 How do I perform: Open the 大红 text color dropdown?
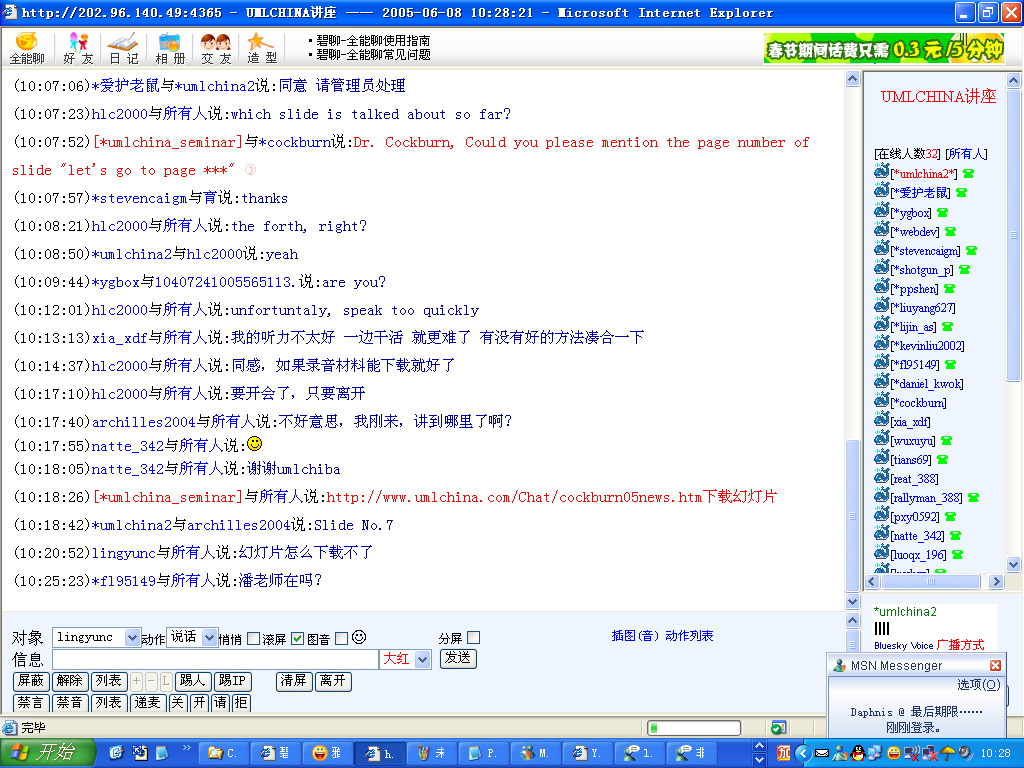click(x=405, y=659)
